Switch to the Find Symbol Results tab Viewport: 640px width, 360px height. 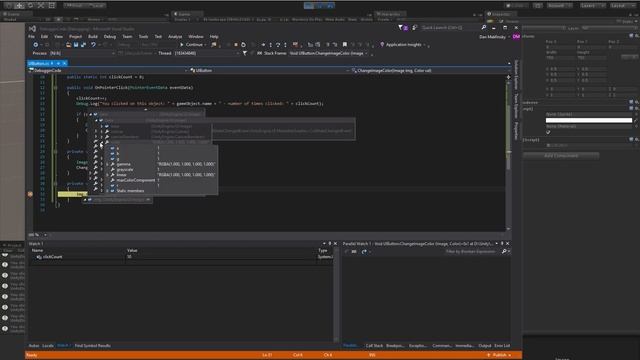(93, 346)
